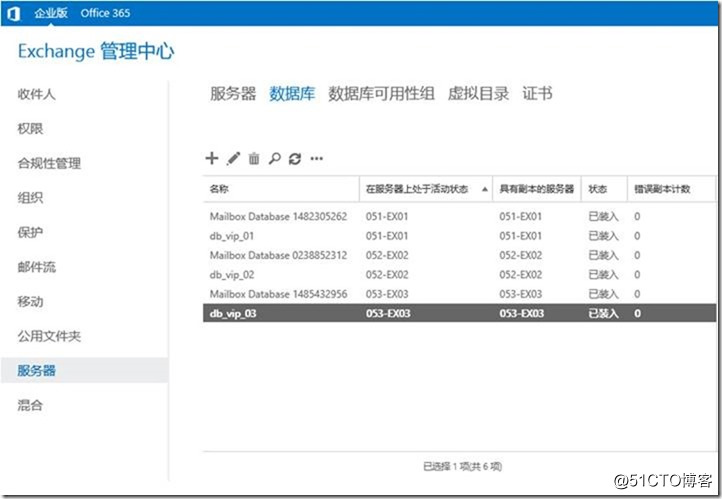Edit selected database with pencil icon

click(233, 158)
